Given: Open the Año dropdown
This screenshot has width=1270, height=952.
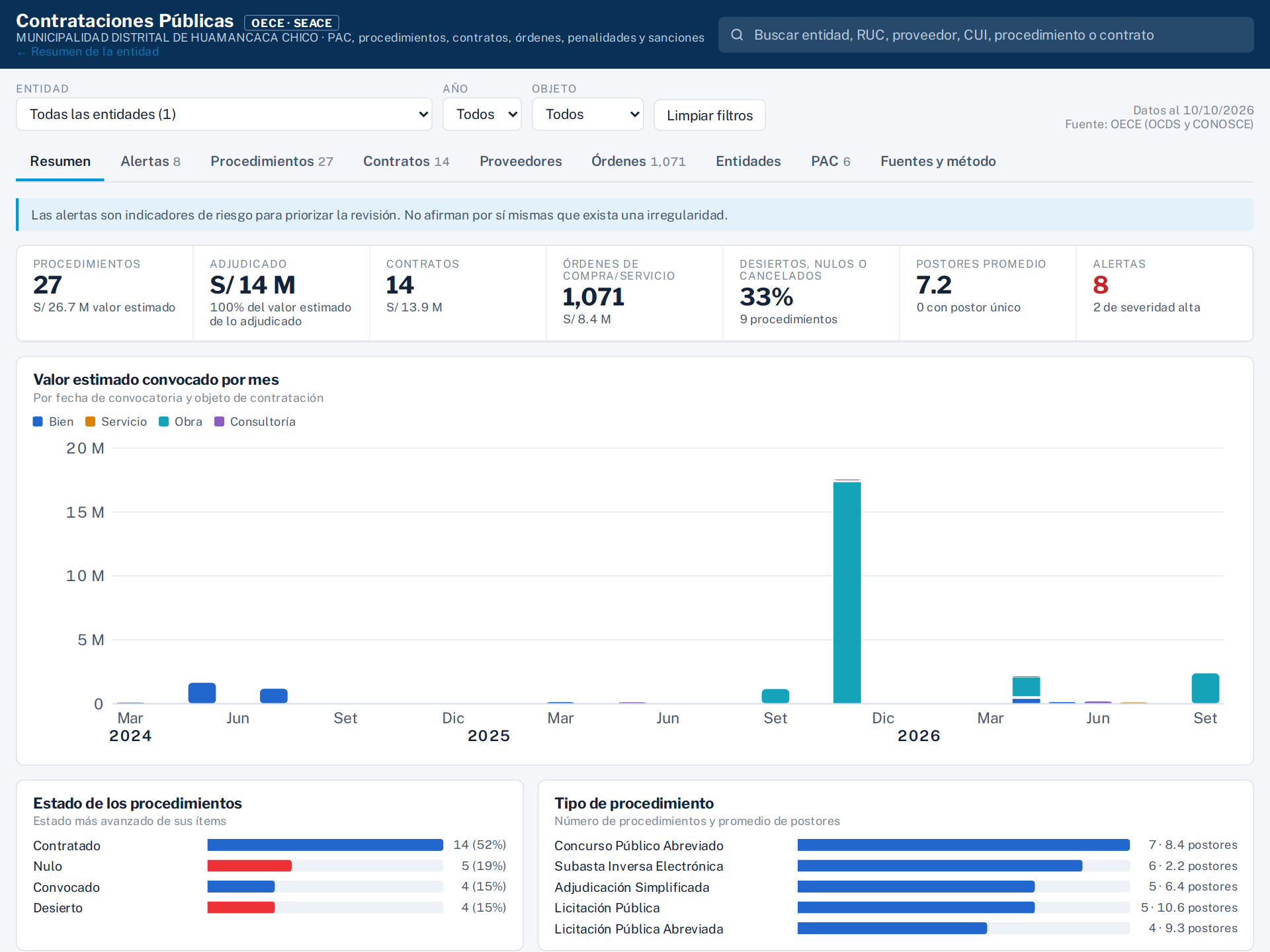Looking at the screenshot, I should [x=482, y=114].
